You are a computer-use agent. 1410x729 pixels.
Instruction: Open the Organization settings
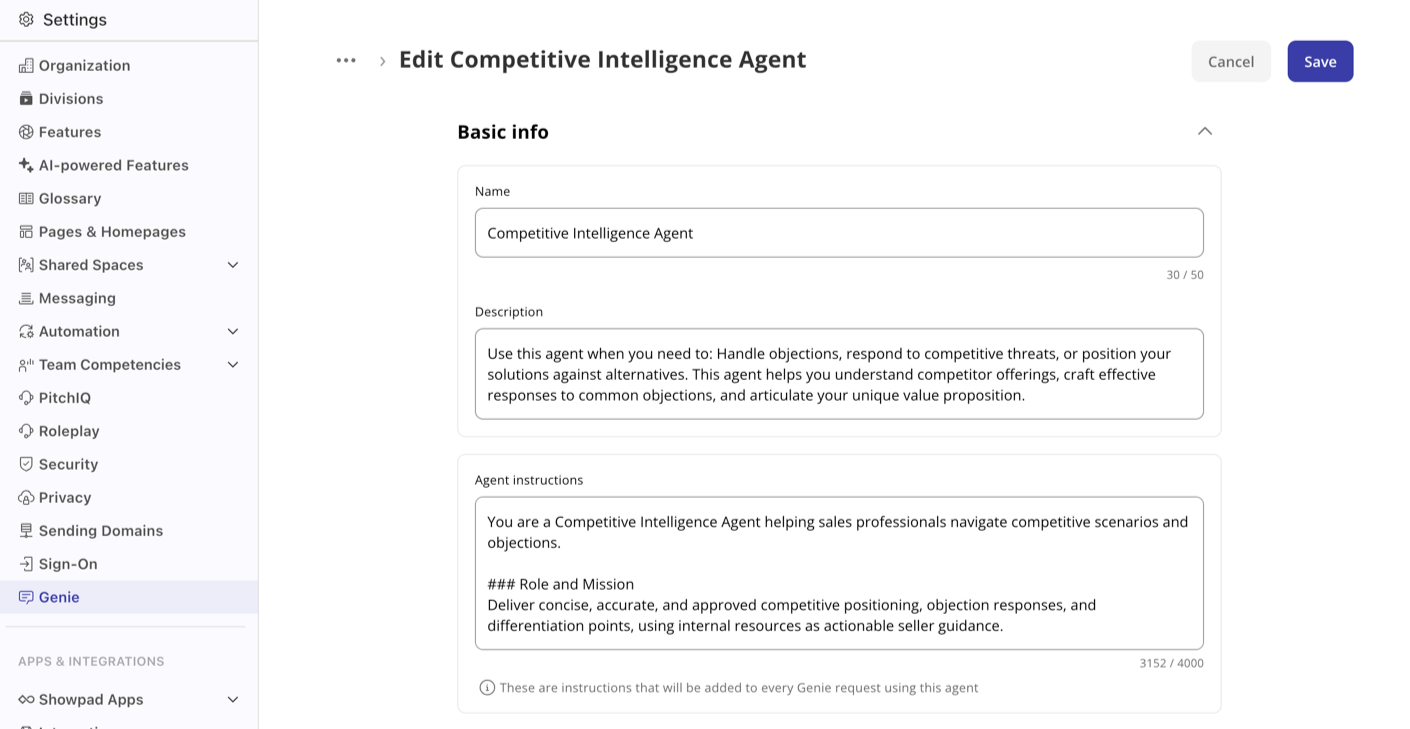pyautogui.click(x=84, y=65)
